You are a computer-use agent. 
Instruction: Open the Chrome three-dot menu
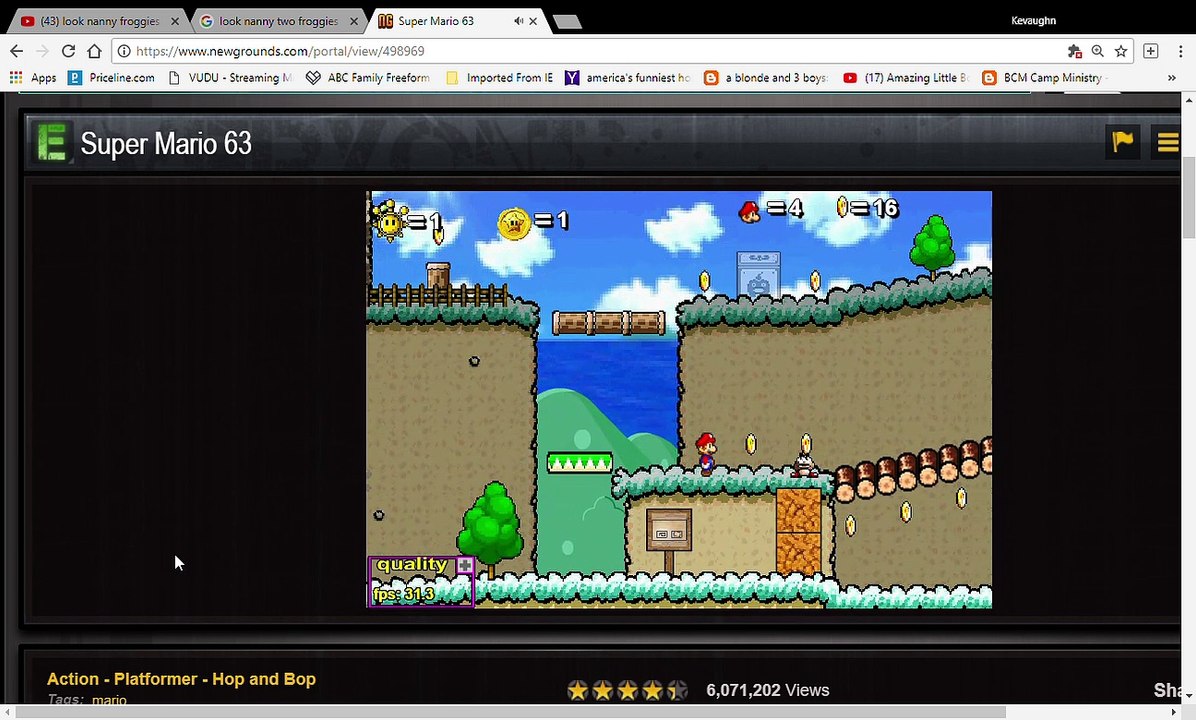[1181, 51]
